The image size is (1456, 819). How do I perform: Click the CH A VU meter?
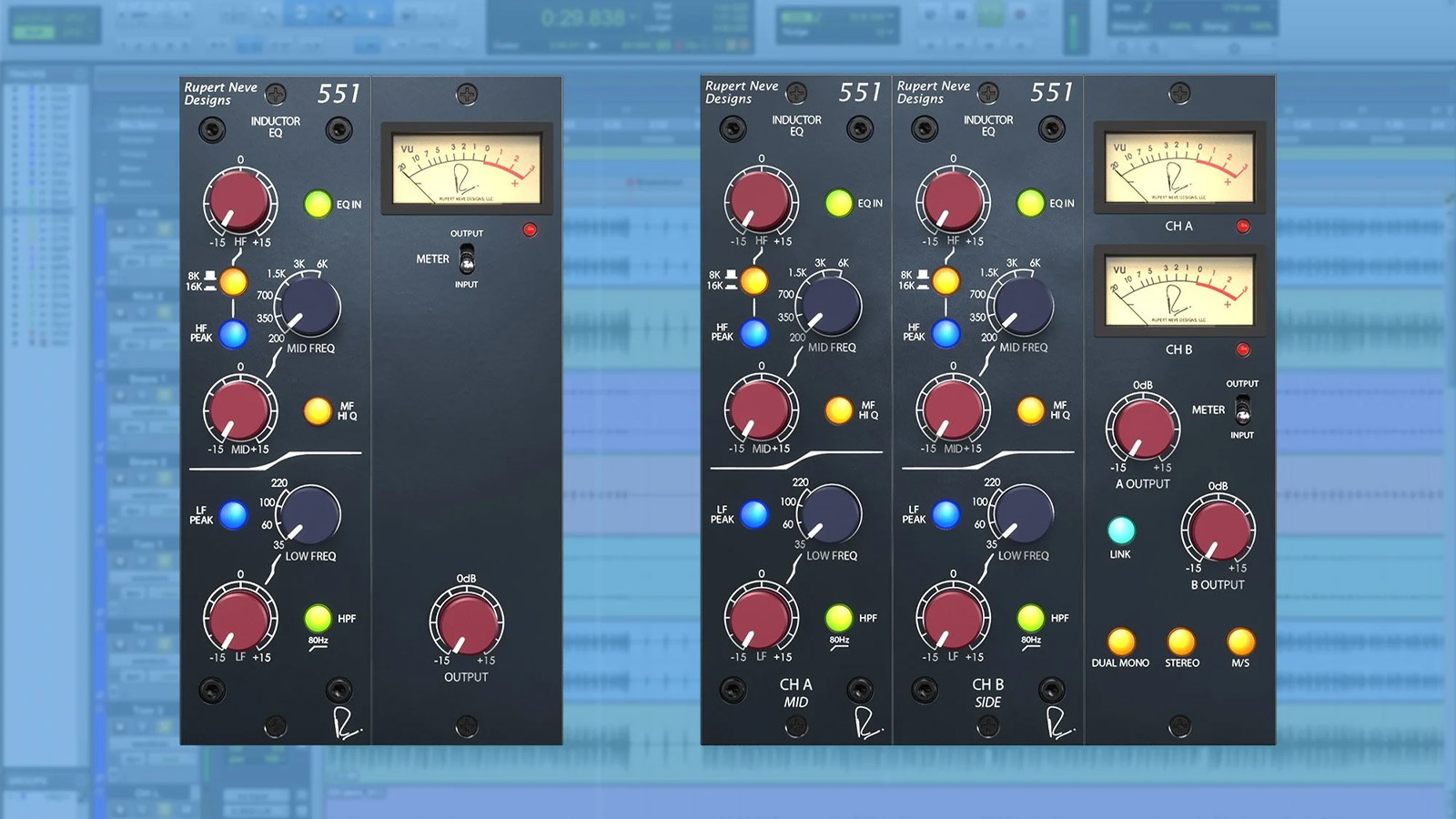tap(1179, 167)
